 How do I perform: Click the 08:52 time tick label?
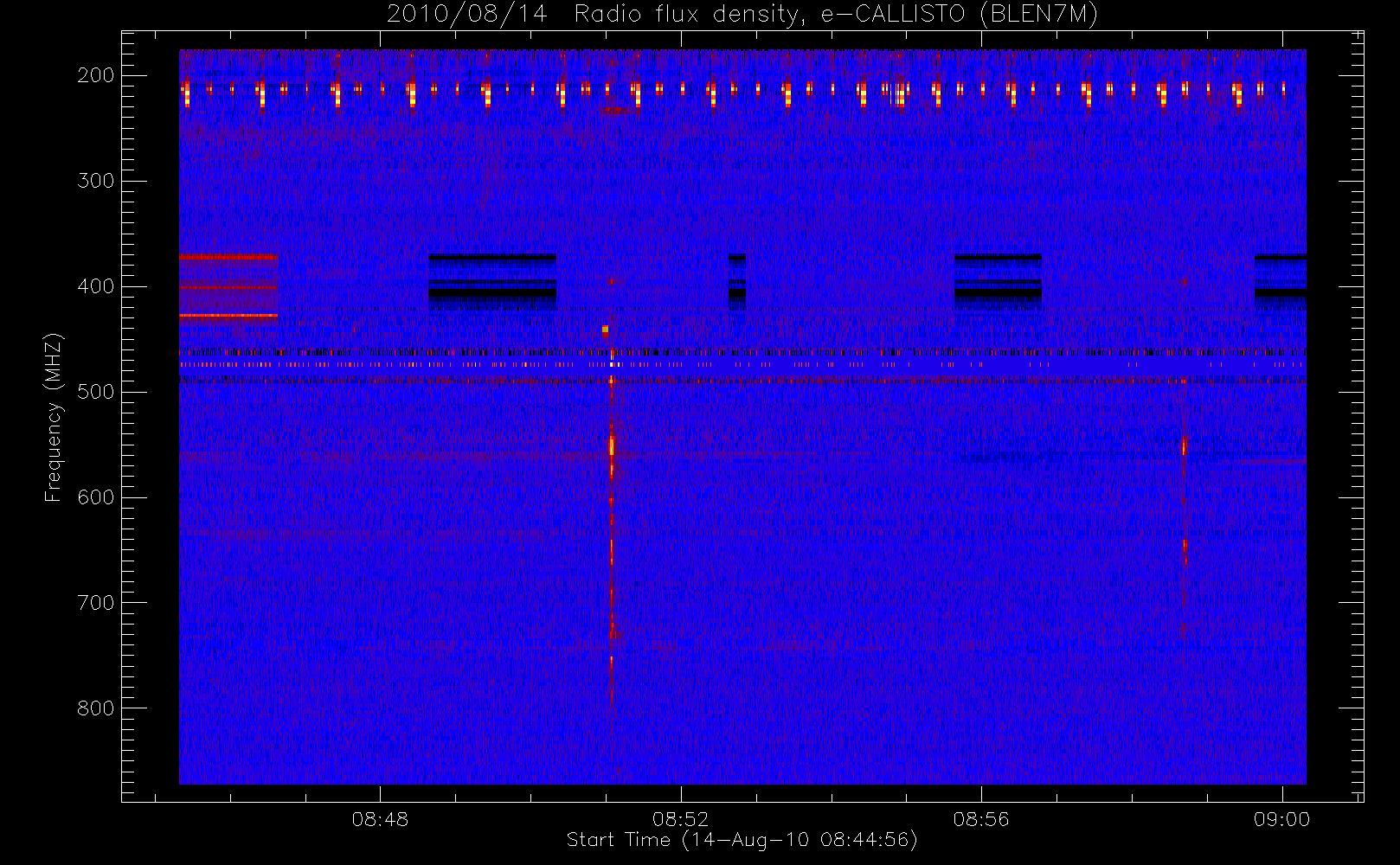(680, 819)
